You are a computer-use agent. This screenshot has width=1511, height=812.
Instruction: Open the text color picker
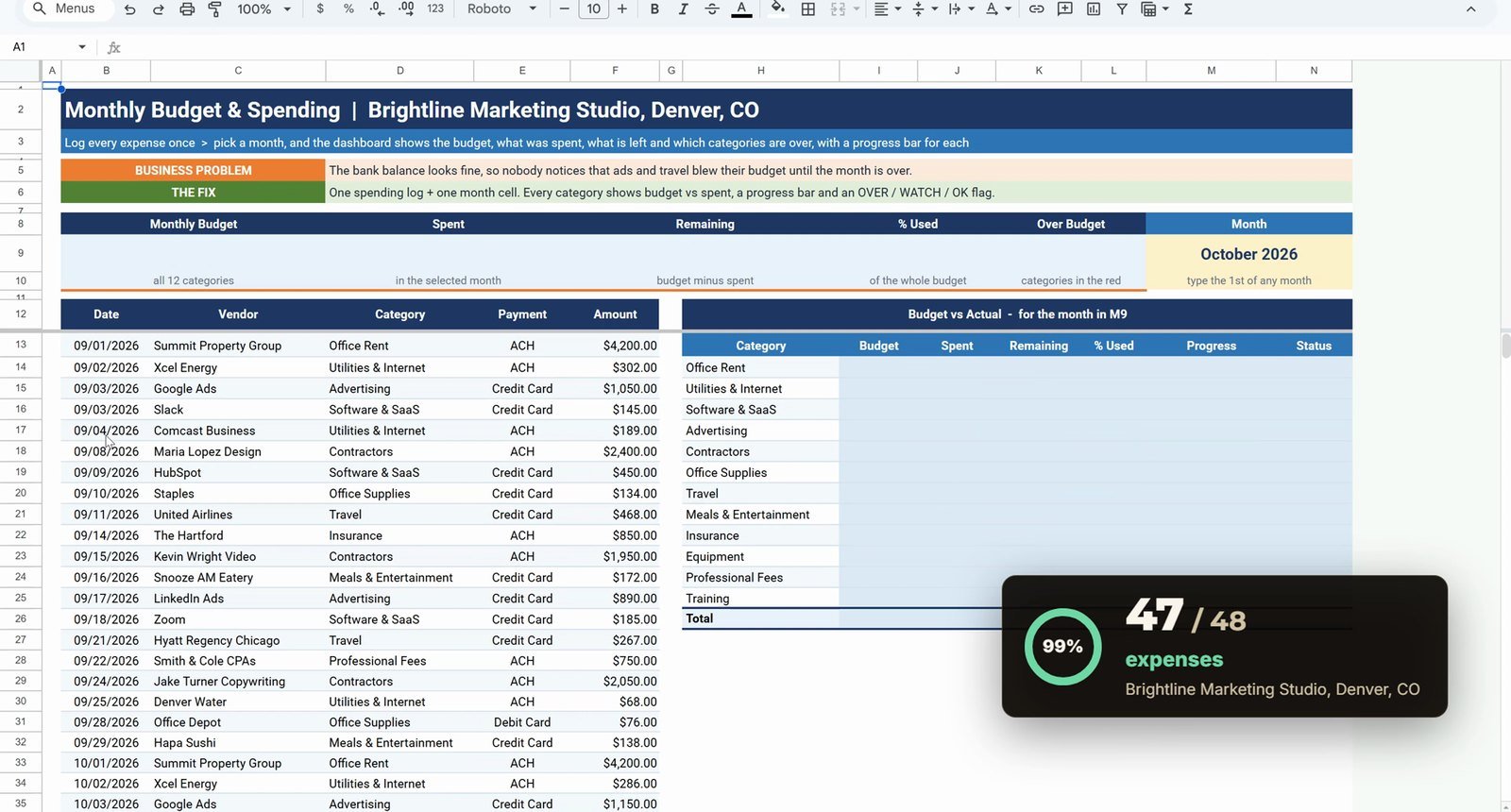coord(742,9)
